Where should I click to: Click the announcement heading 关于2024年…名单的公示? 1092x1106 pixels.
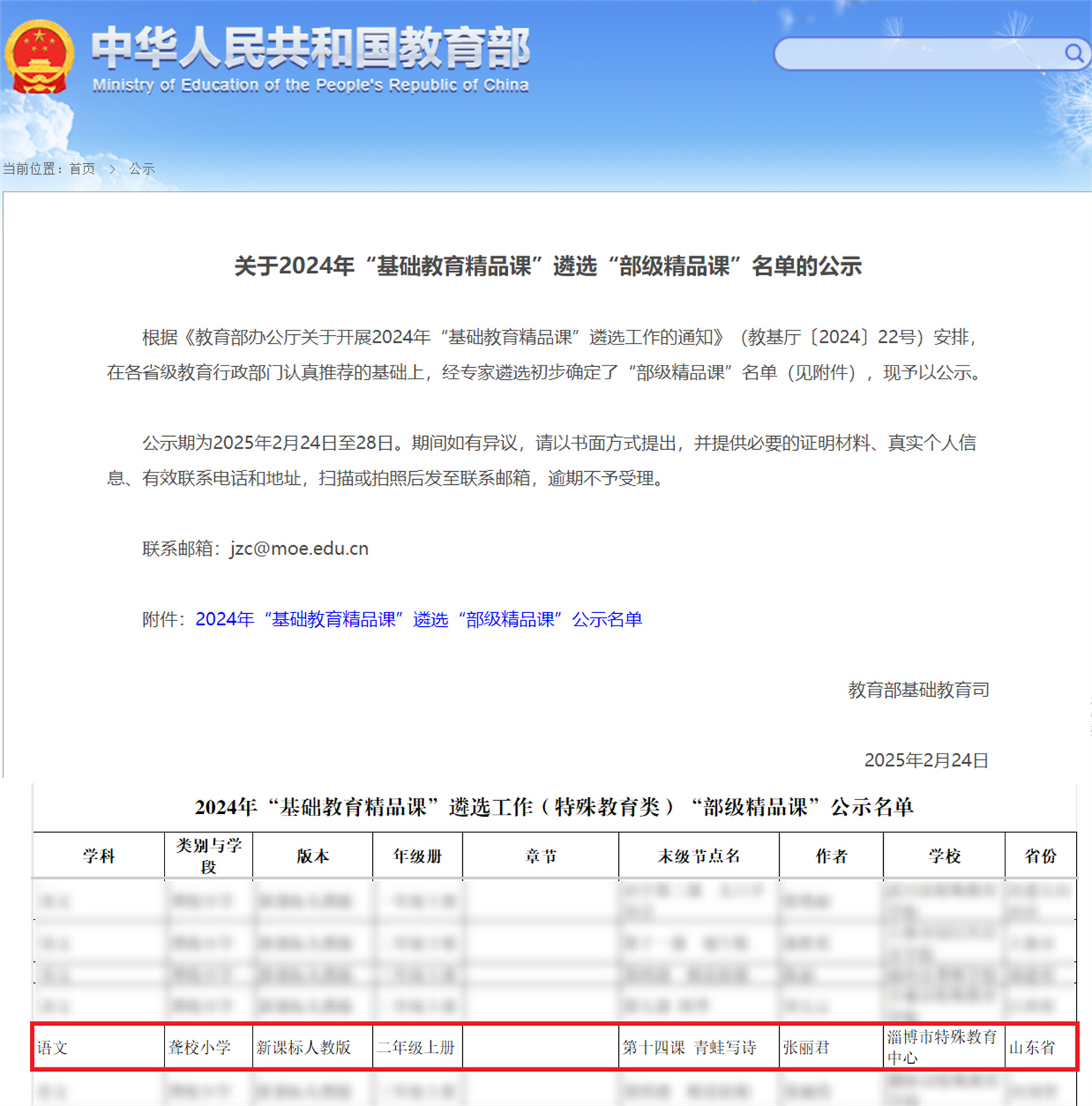pos(547,266)
